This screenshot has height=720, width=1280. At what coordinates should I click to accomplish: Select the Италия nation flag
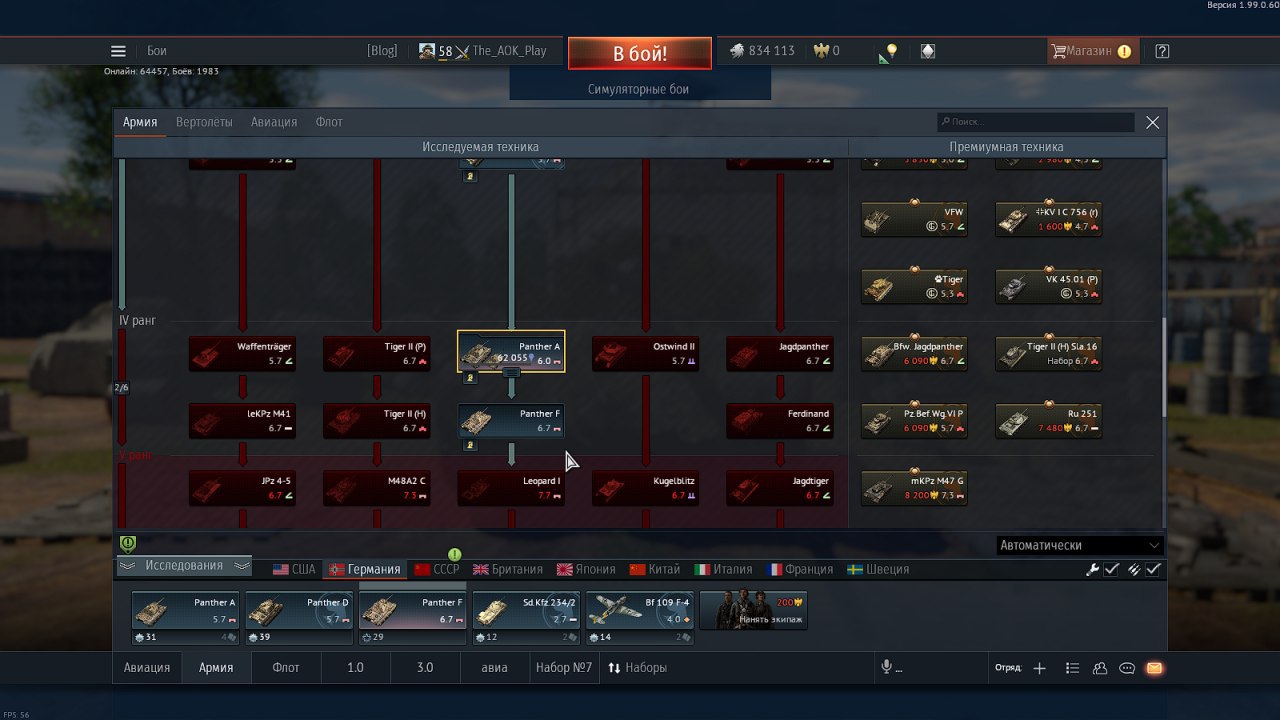[x=724, y=569]
